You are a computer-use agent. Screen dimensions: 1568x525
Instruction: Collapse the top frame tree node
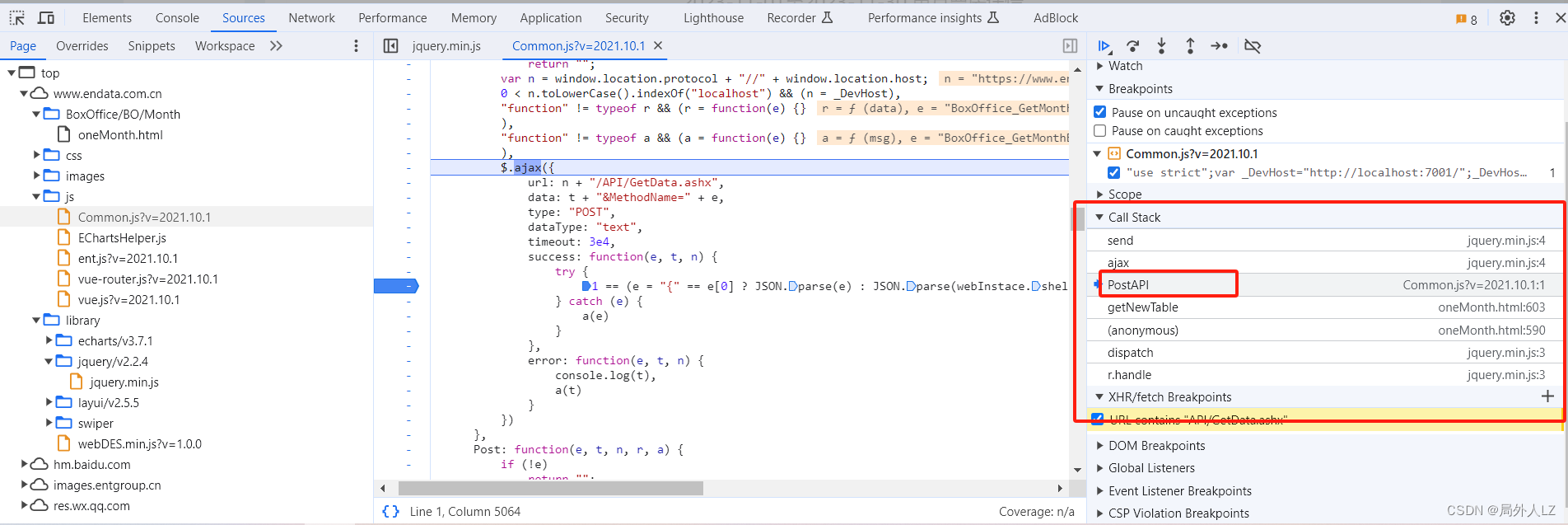(12, 73)
